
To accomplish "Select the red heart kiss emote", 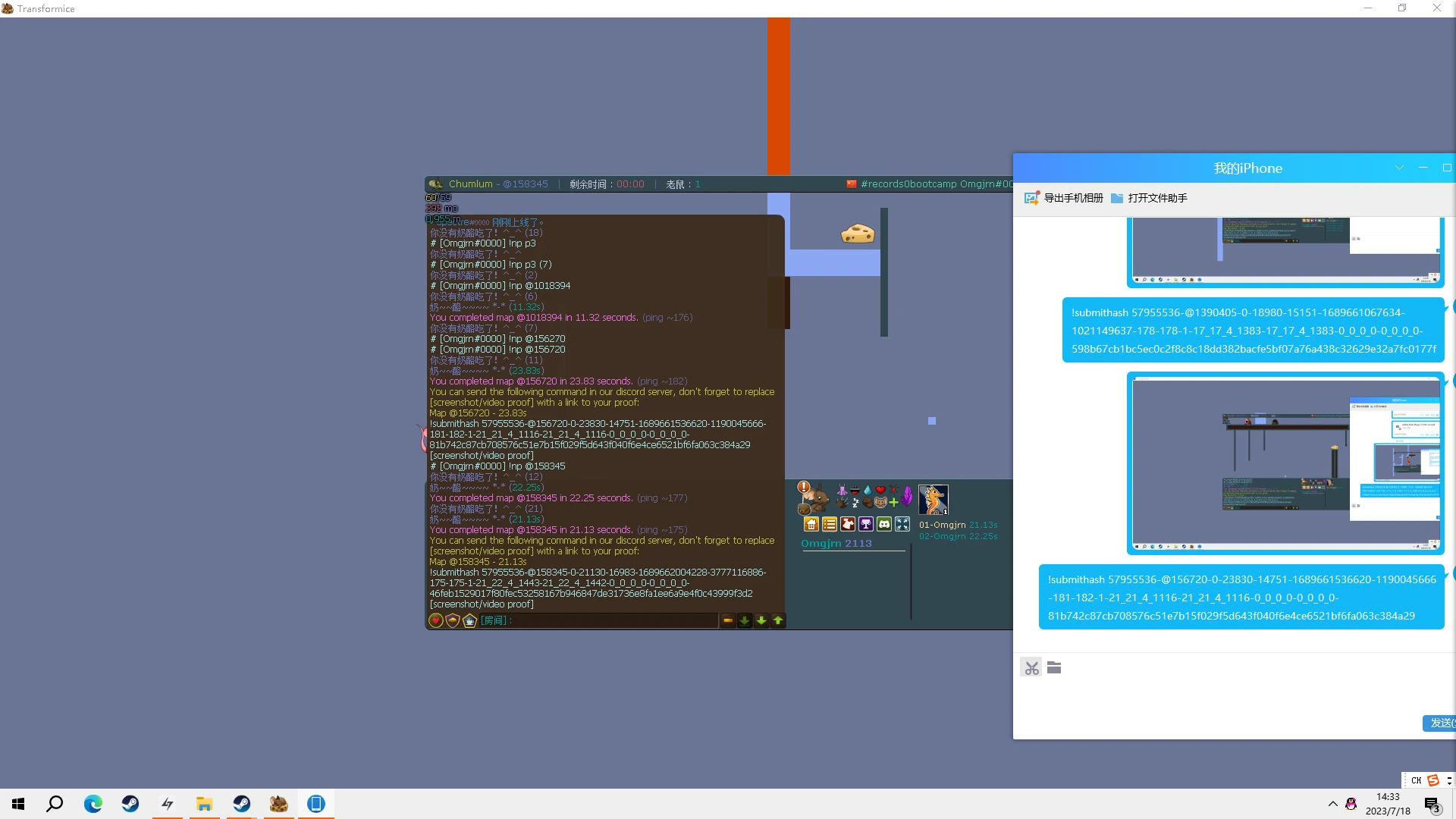I will tap(880, 490).
